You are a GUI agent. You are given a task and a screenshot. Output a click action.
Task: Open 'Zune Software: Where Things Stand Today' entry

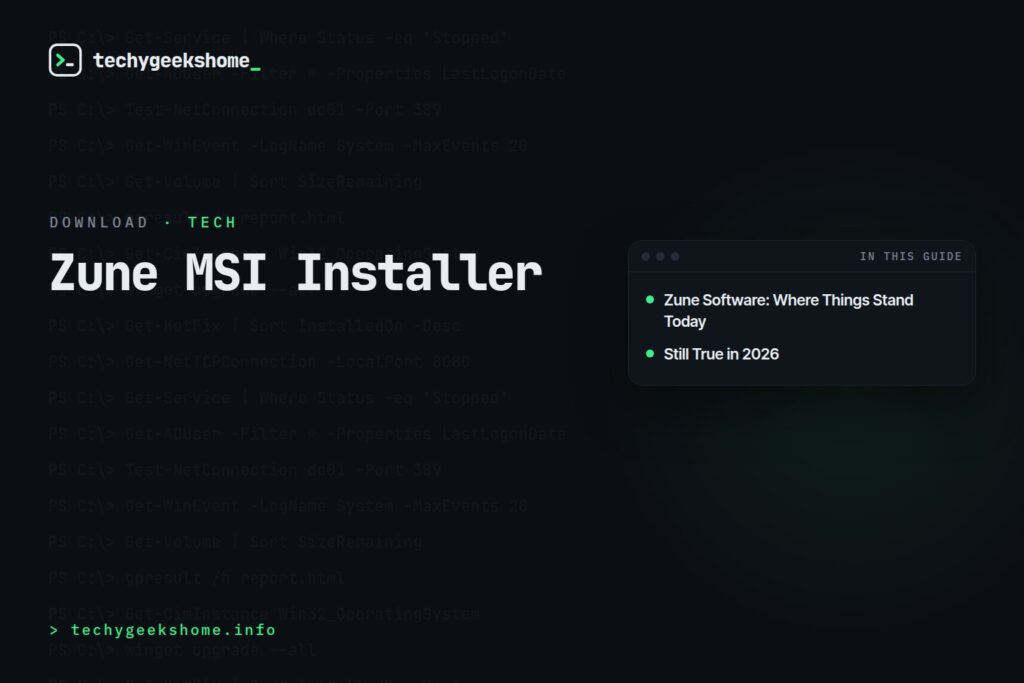pyautogui.click(x=788, y=310)
